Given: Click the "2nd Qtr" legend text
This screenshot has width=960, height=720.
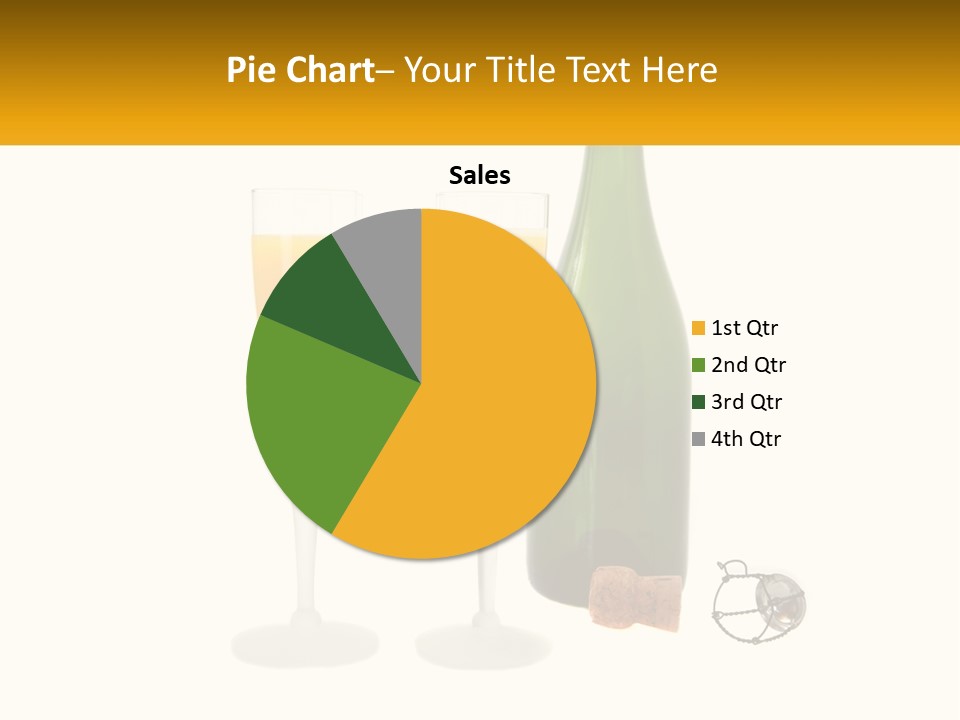Looking at the screenshot, I should point(749,365).
